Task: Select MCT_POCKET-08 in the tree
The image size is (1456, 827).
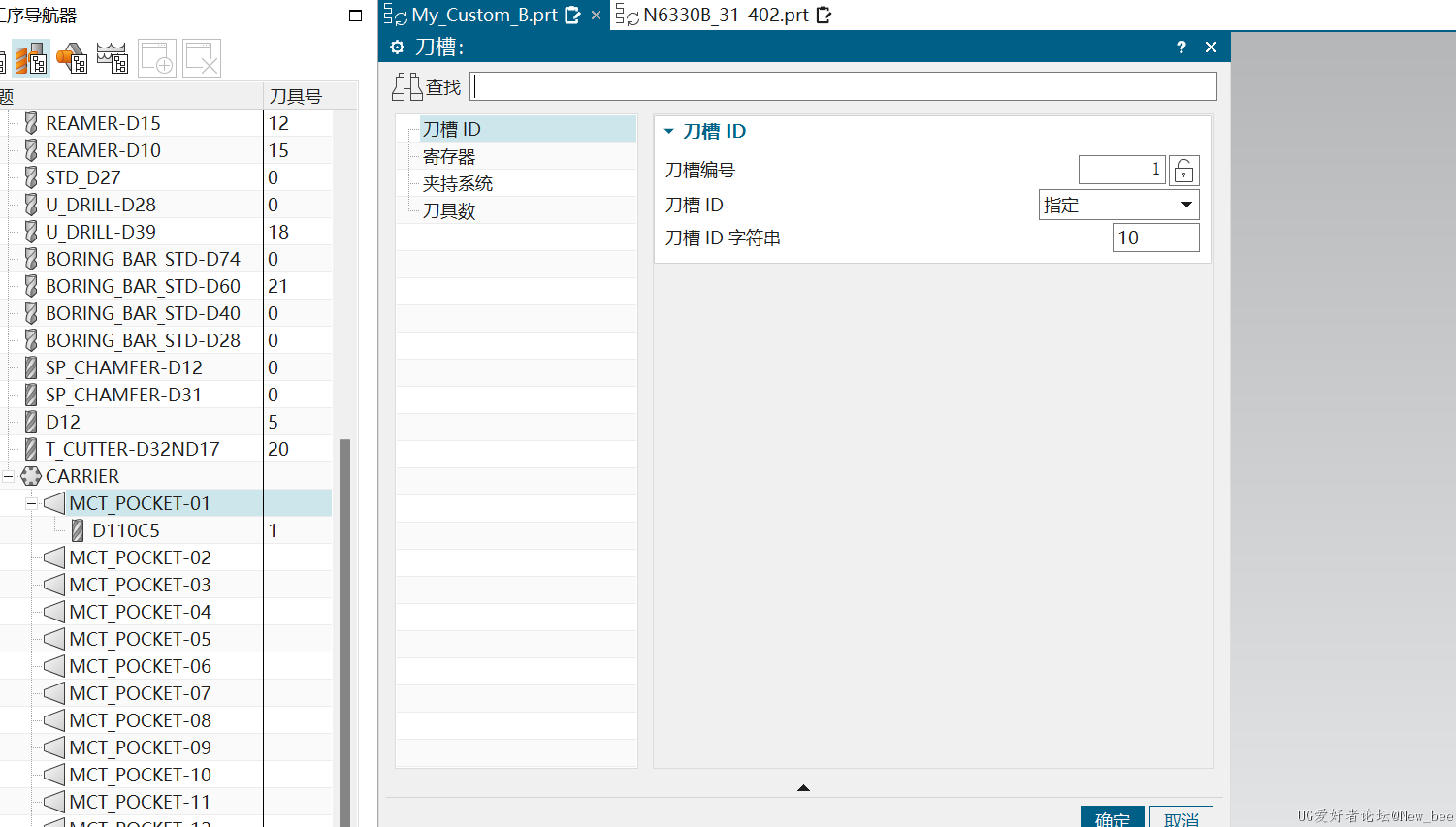Action: [x=140, y=720]
